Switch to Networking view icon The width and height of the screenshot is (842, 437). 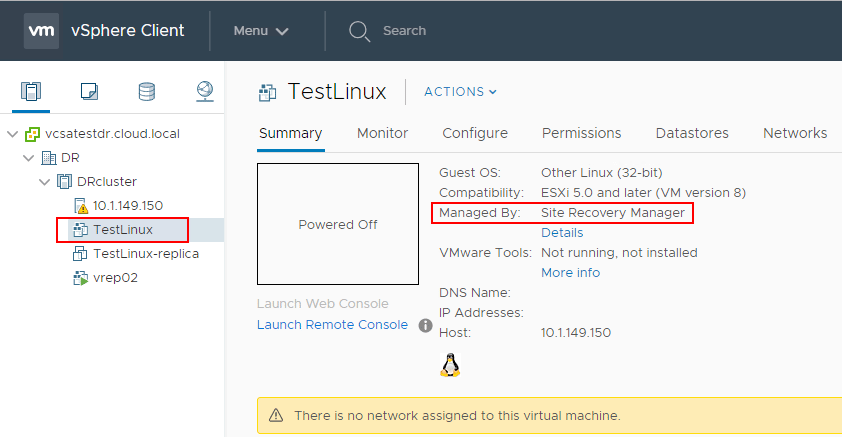(x=205, y=91)
